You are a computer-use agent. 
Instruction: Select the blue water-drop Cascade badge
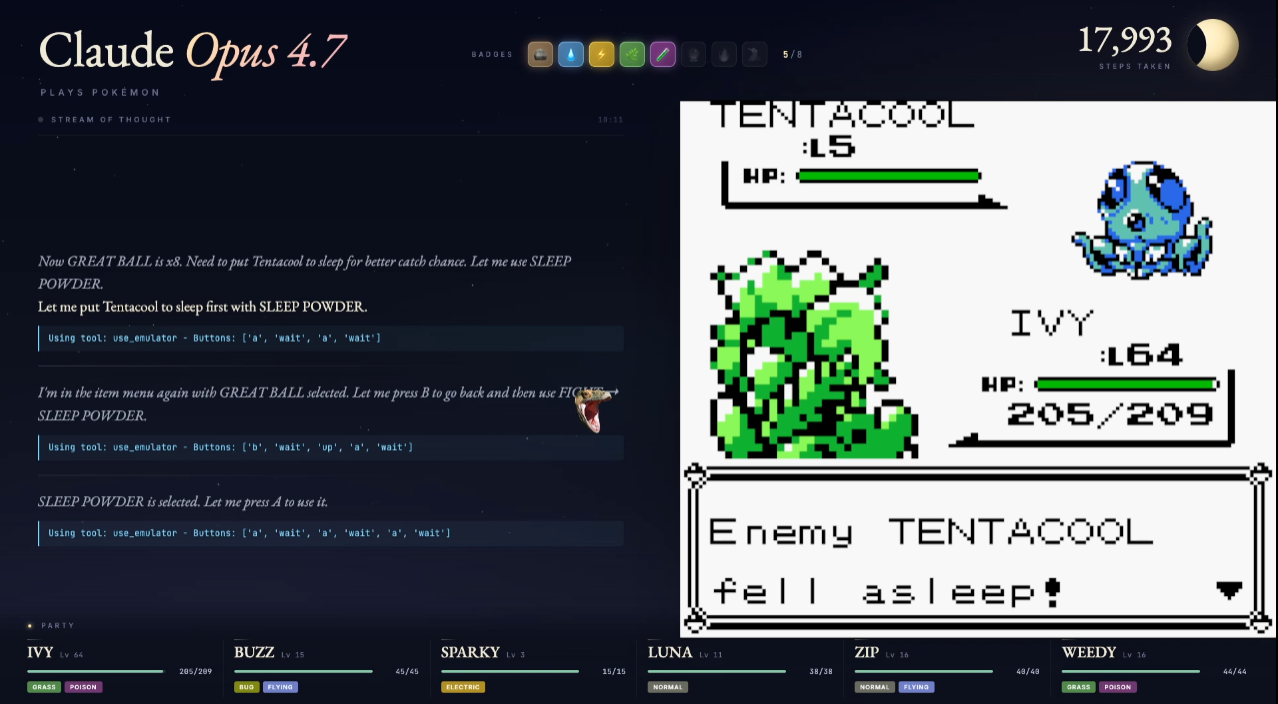[x=571, y=54]
